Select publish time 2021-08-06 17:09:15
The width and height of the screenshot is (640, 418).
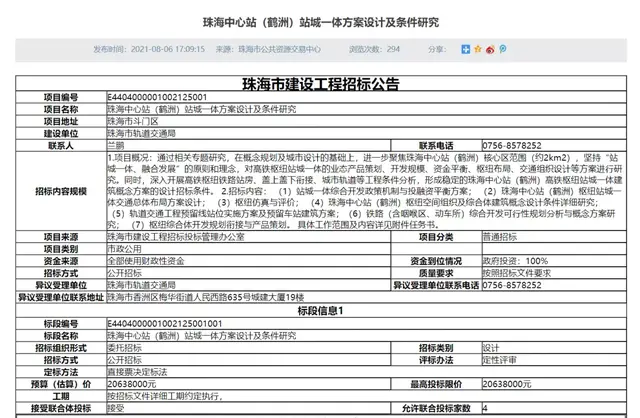tap(168, 49)
